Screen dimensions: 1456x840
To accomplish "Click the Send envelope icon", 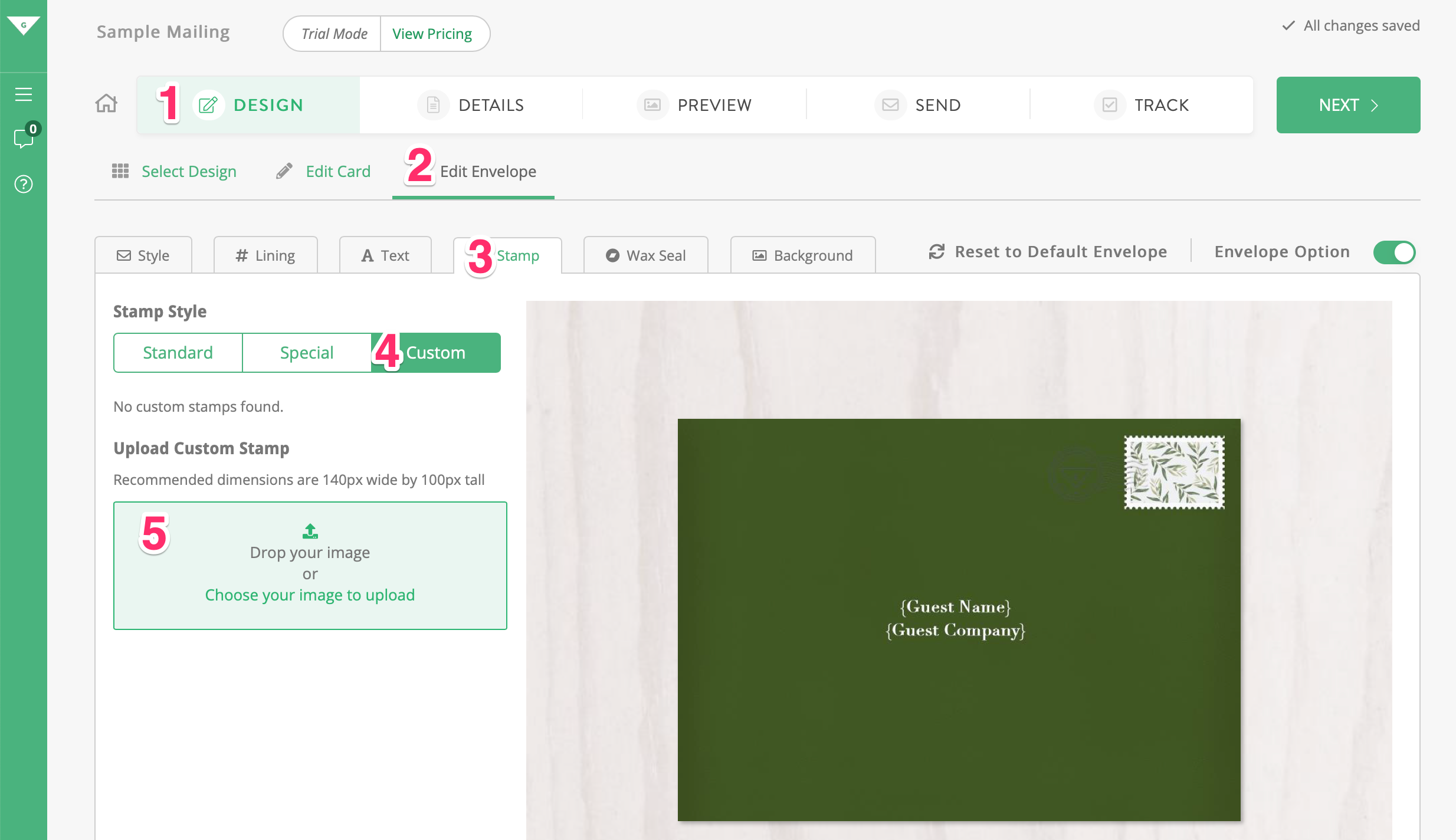I will click(890, 105).
